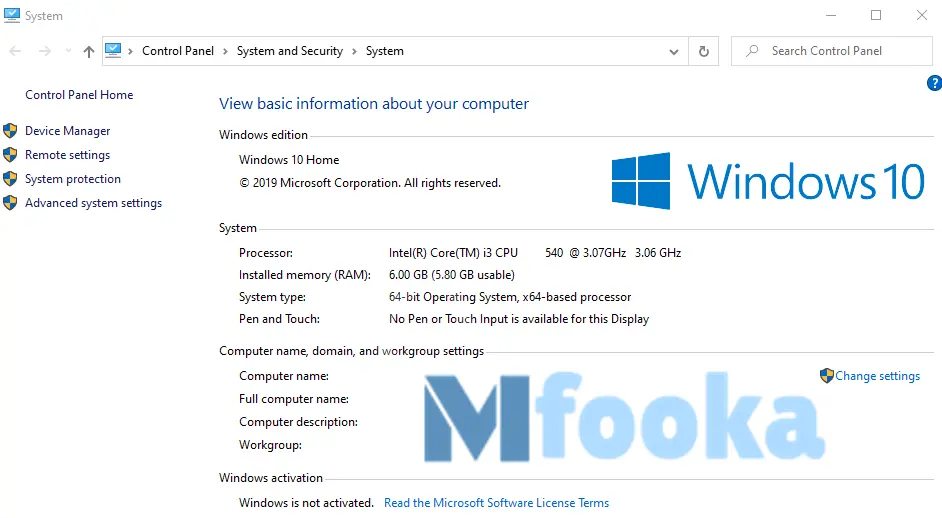Click the Windows 10 logo
This screenshot has width=942, height=518.
click(768, 181)
